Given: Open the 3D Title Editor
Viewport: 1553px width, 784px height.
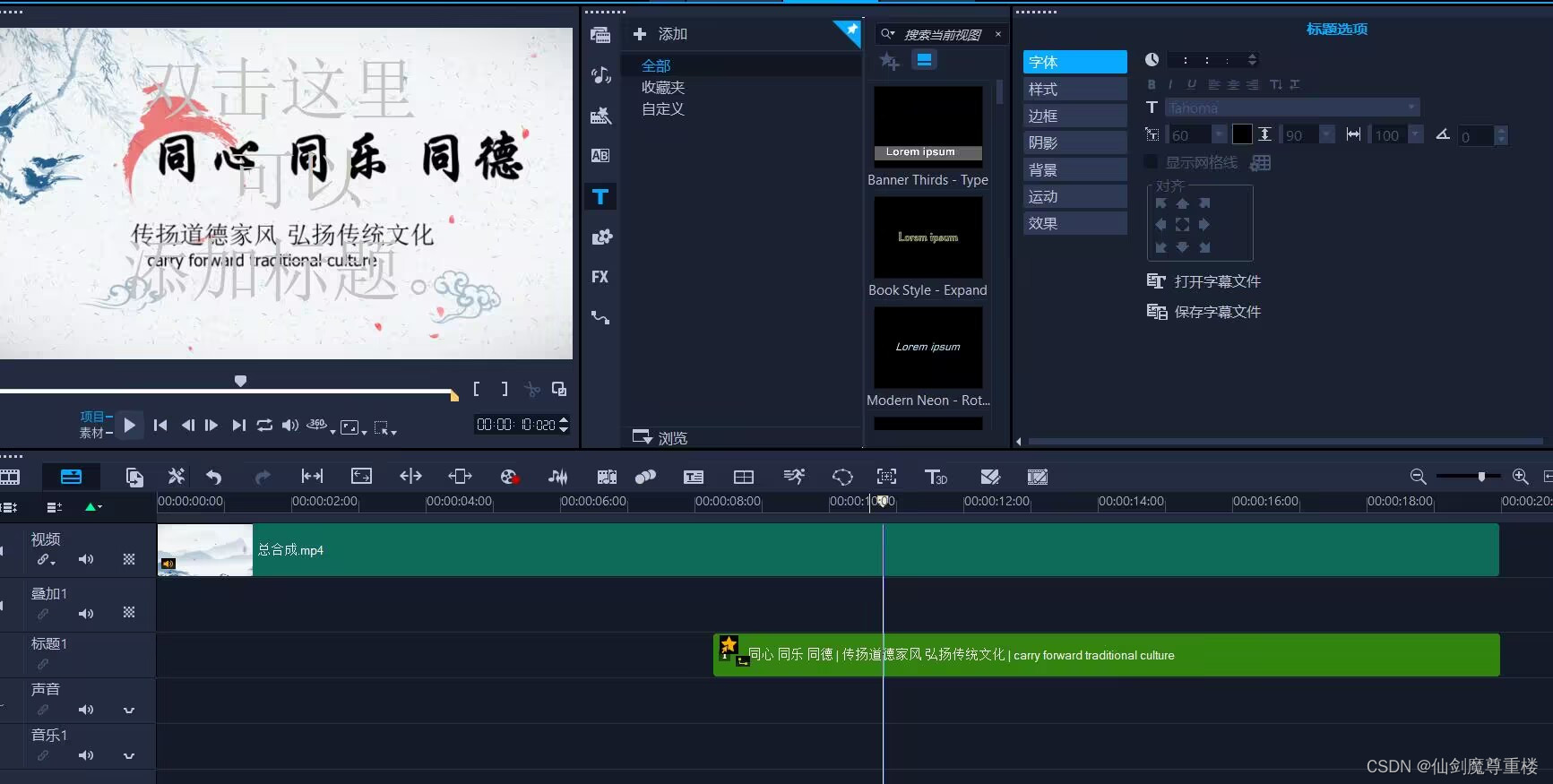Looking at the screenshot, I should 936,477.
